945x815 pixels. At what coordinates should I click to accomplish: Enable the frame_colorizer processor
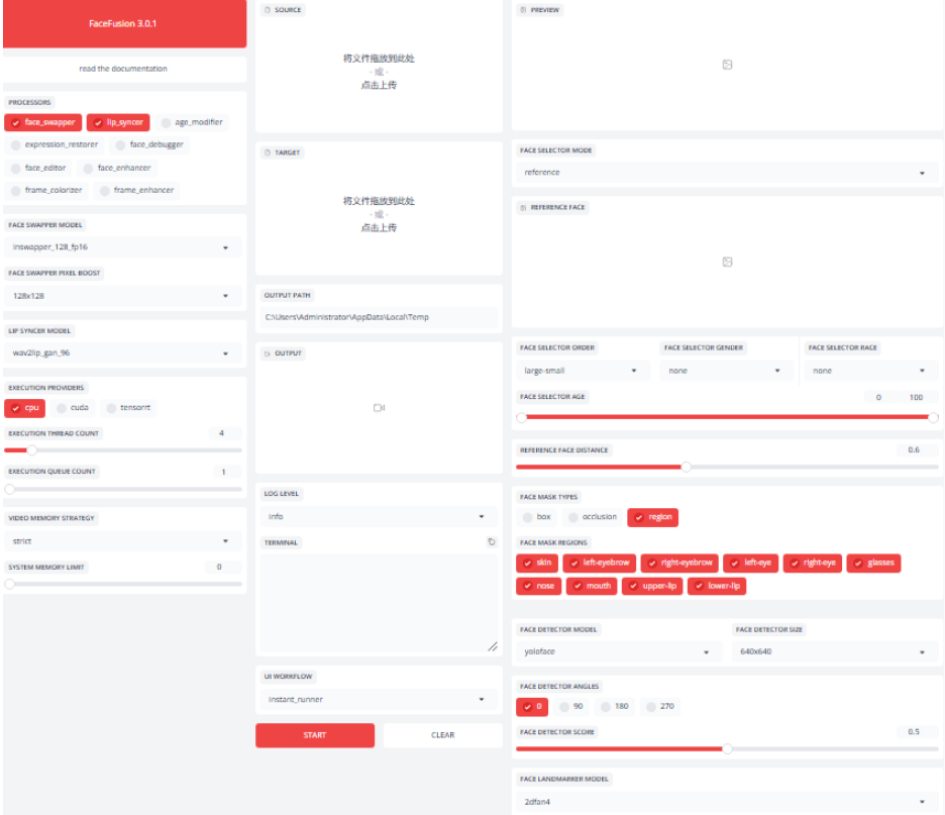(46, 190)
